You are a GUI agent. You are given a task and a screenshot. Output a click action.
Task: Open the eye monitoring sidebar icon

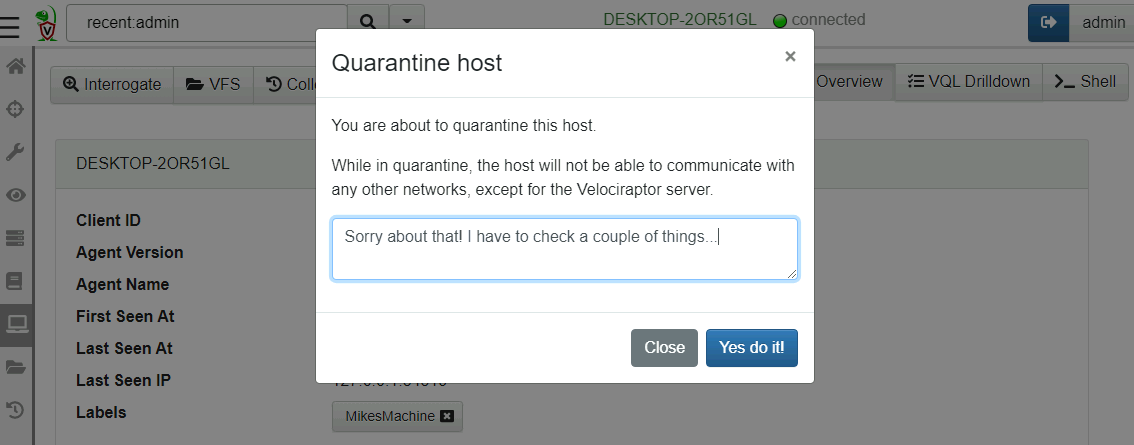tap(15, 195)
